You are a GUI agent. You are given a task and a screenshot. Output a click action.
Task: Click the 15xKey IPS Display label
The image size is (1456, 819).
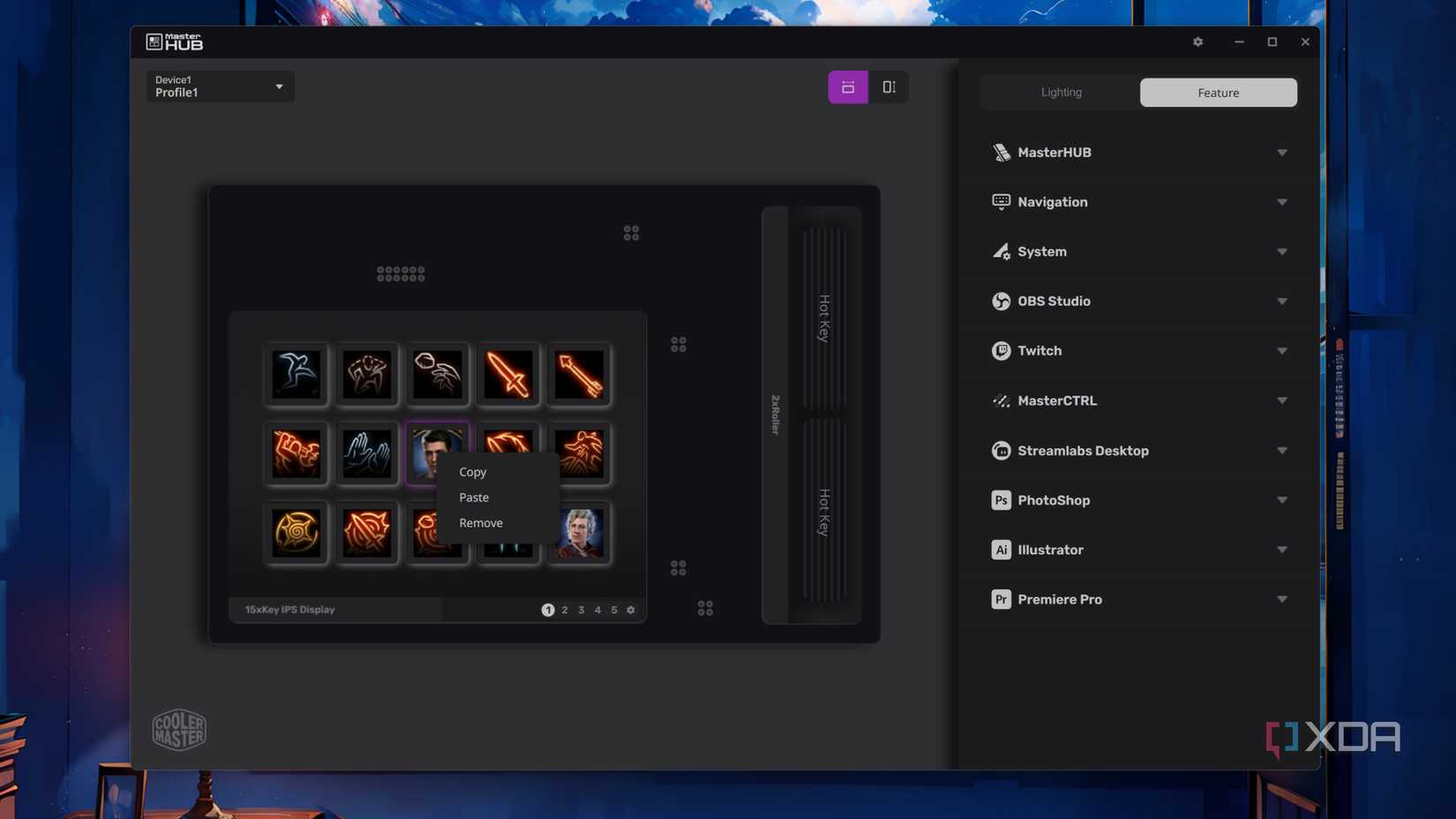(289, 610)
